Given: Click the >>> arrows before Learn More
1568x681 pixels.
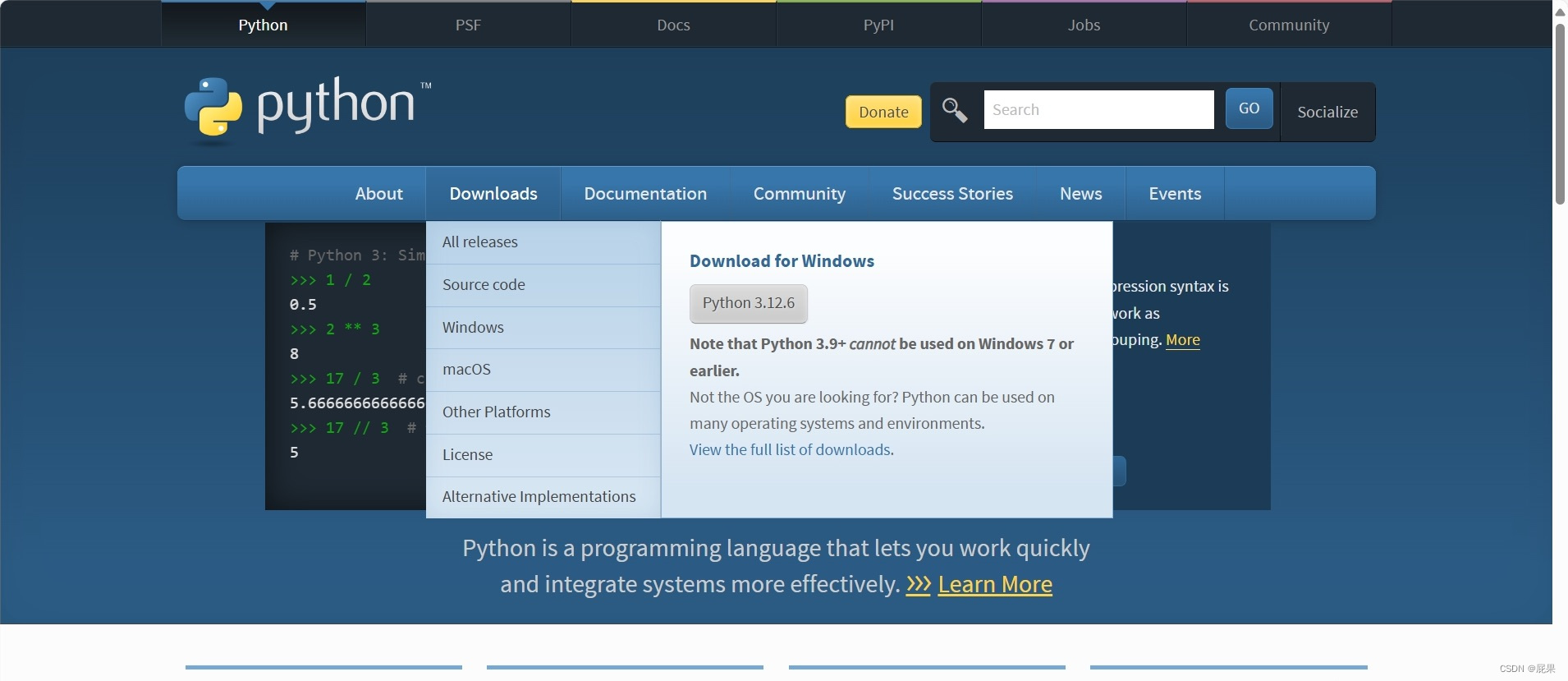Looking at the screenshot, I should [918, 584].
